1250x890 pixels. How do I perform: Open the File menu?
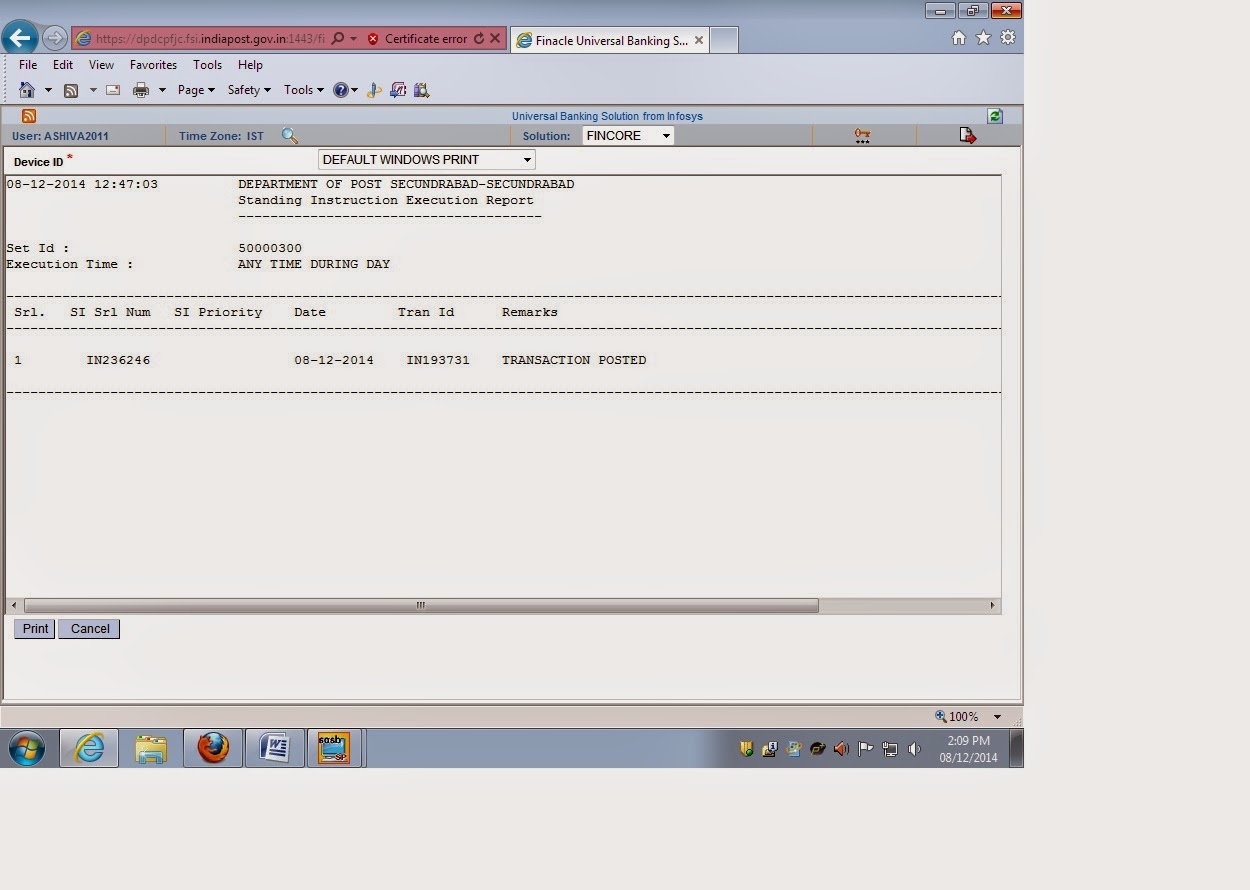[28, 65]
